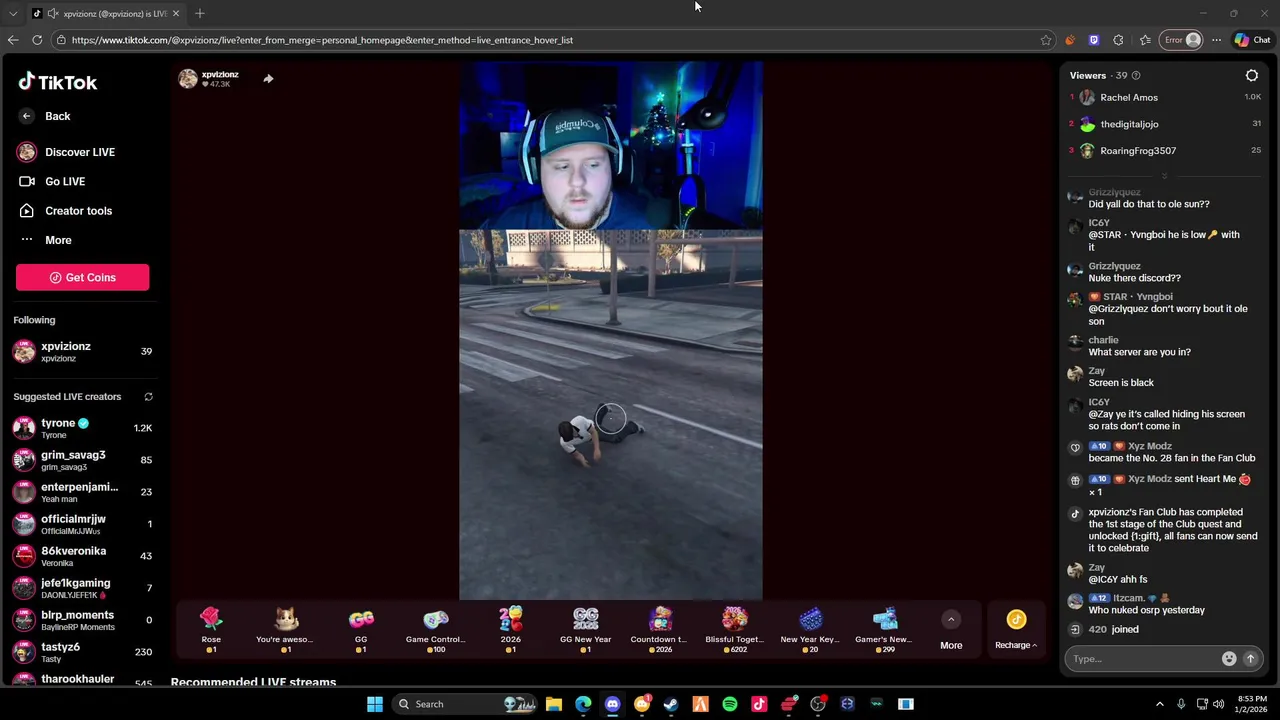
Task: Open xpvizionz in Following list
Action: (82, 351)
